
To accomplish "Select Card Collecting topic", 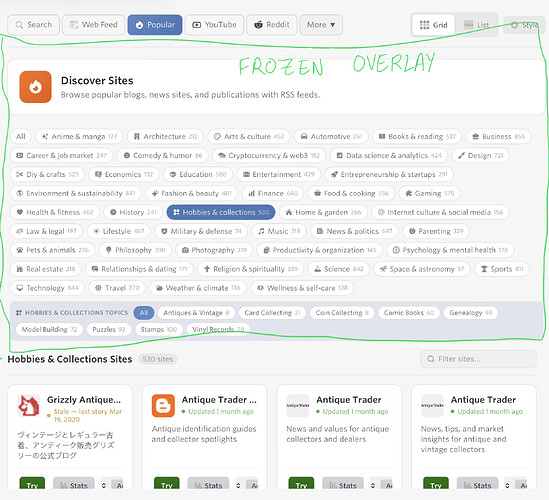I will tap(272, 313).
